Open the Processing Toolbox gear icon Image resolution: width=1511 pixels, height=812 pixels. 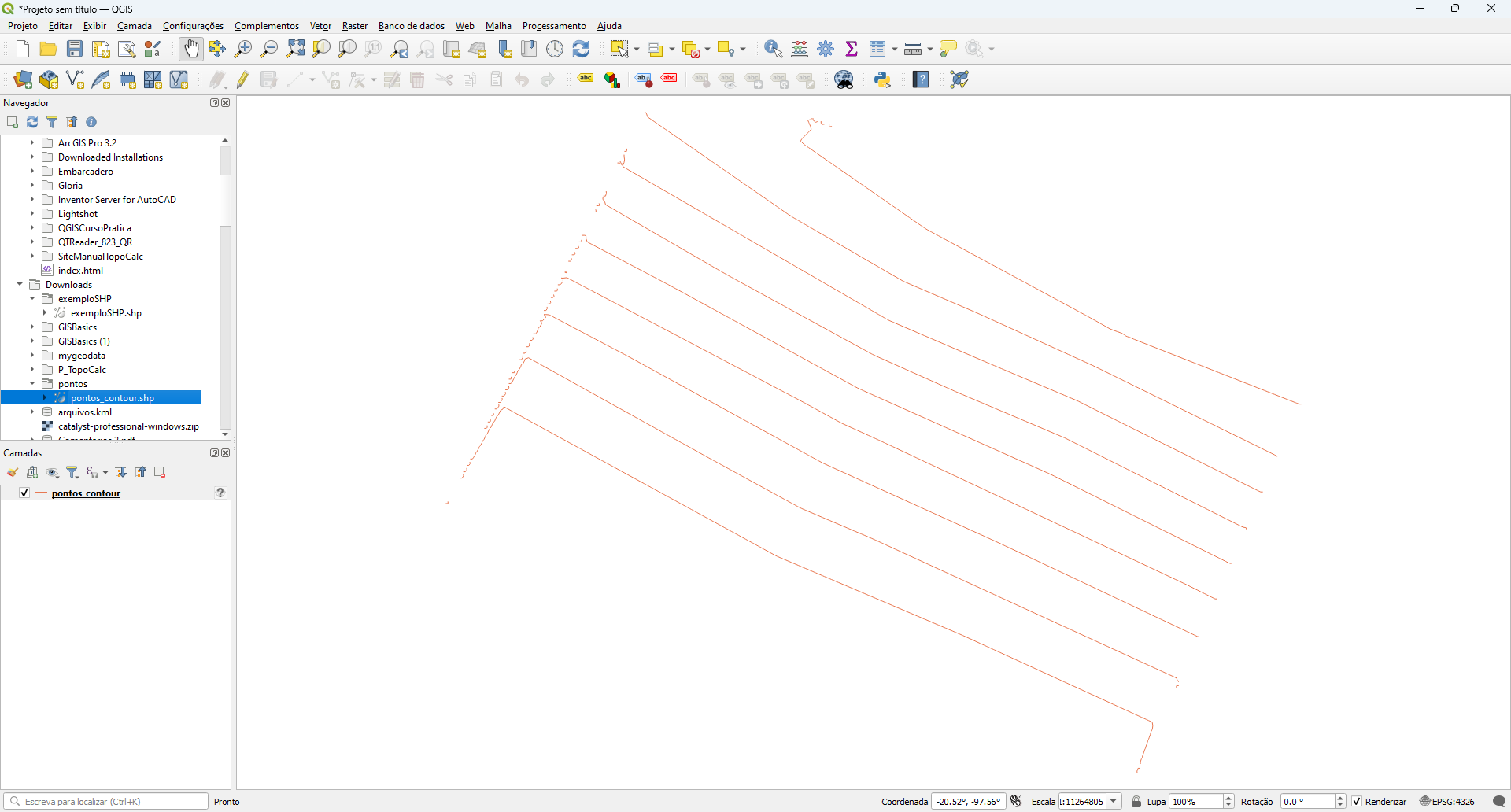tap(826, 49)
